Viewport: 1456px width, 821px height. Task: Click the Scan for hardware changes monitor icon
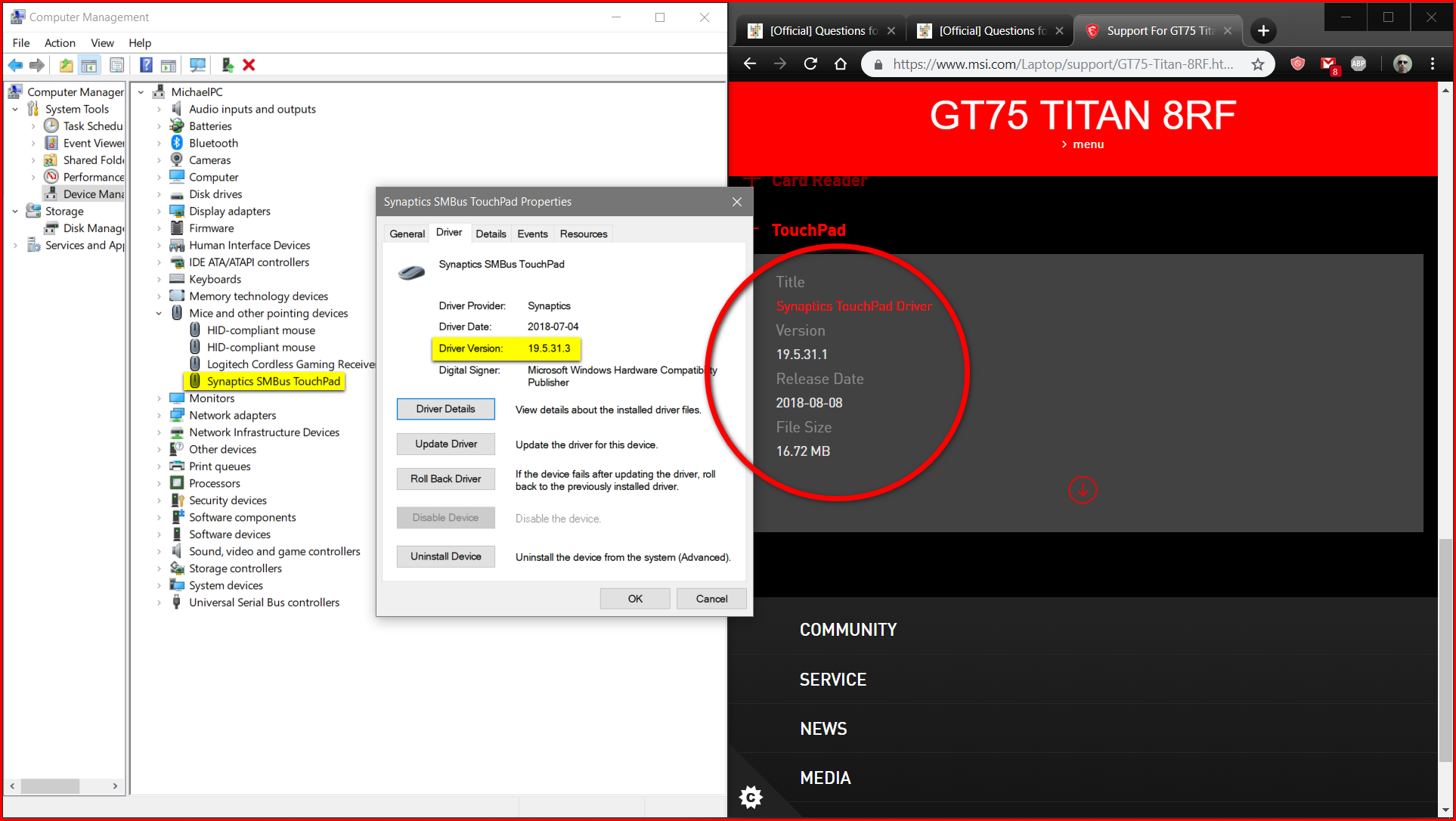[198, 65]
